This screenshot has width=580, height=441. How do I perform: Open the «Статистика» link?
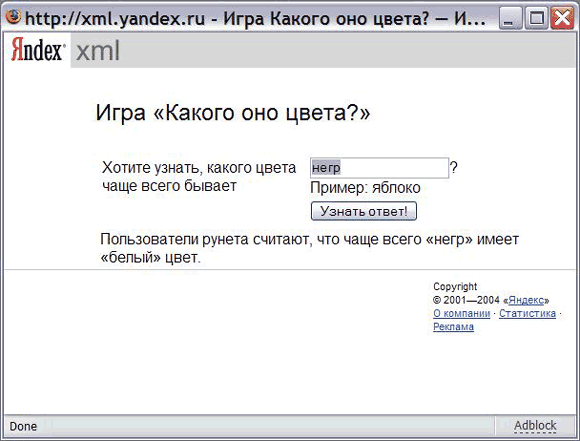[x=527, y=313]
